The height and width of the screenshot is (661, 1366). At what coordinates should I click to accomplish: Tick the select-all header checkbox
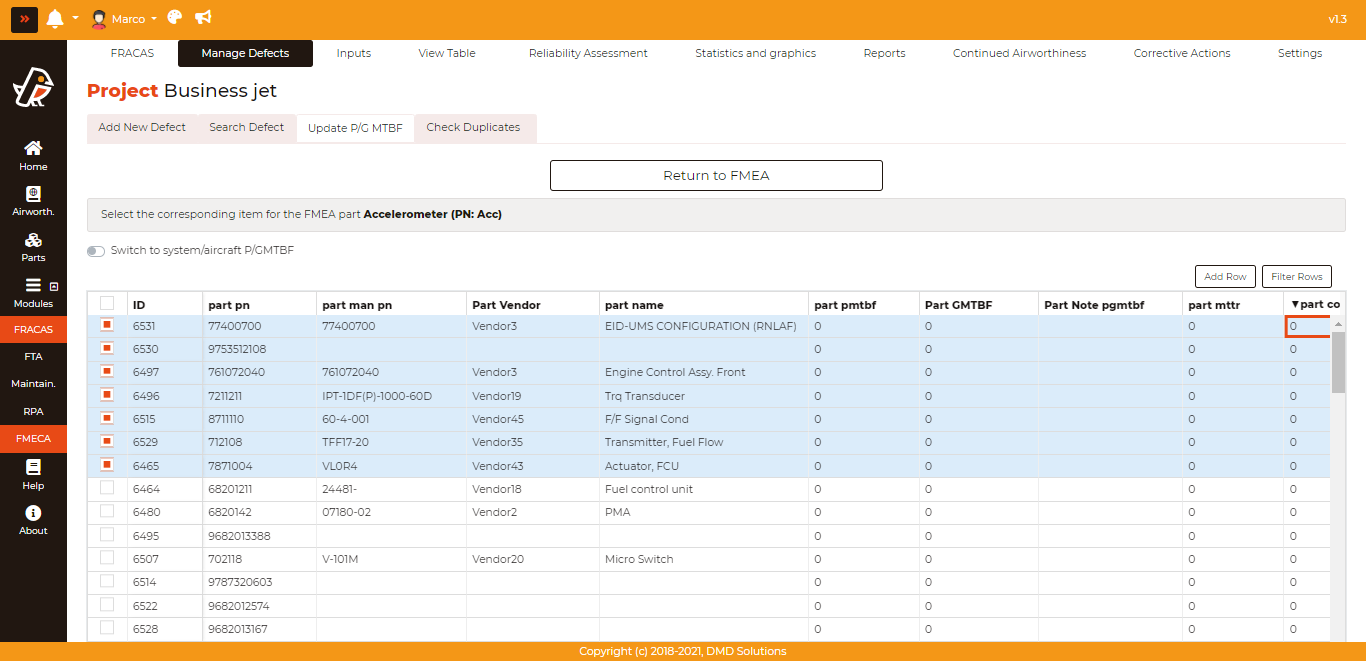107,303
